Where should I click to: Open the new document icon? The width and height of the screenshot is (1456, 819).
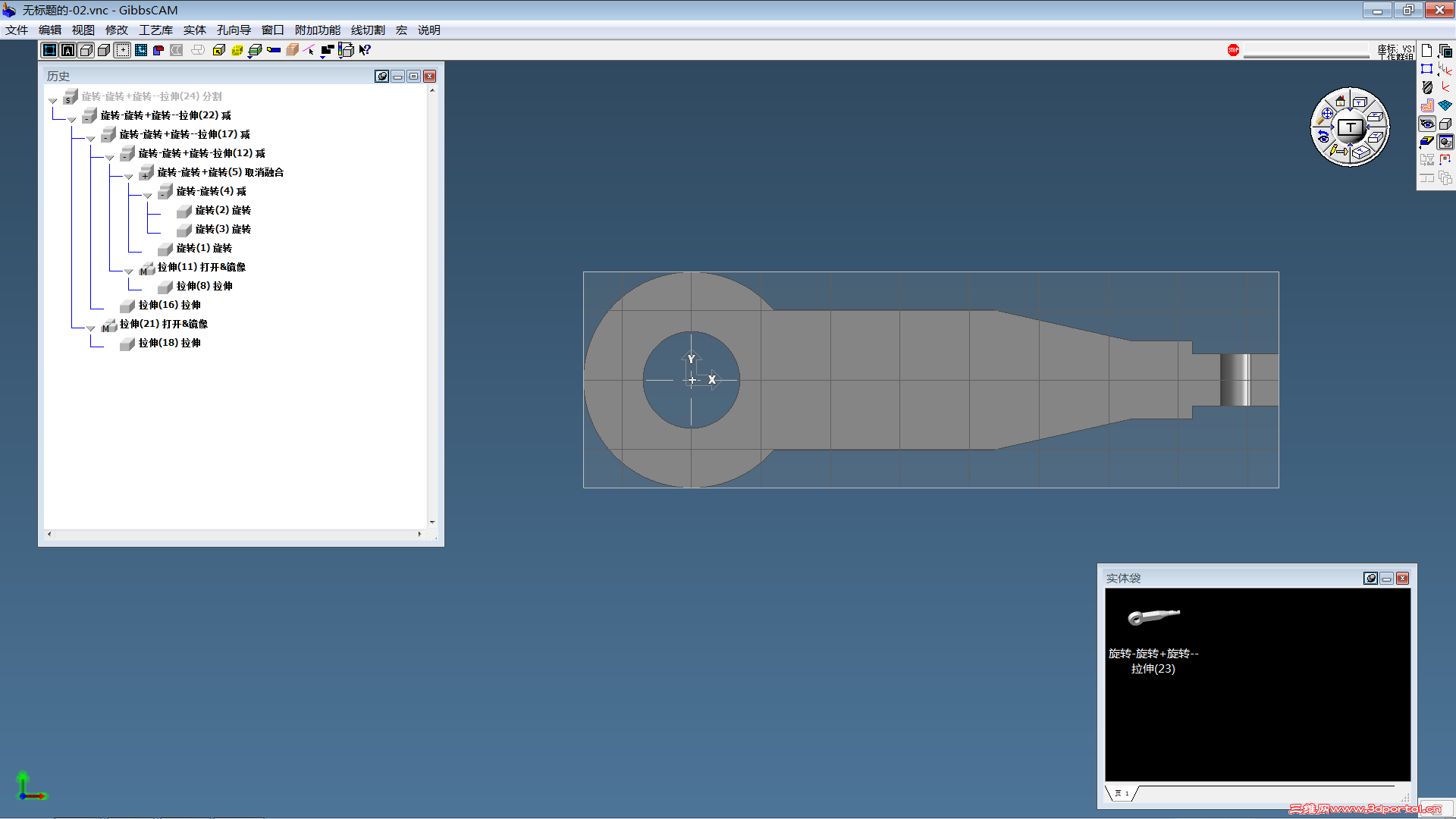1426,50
